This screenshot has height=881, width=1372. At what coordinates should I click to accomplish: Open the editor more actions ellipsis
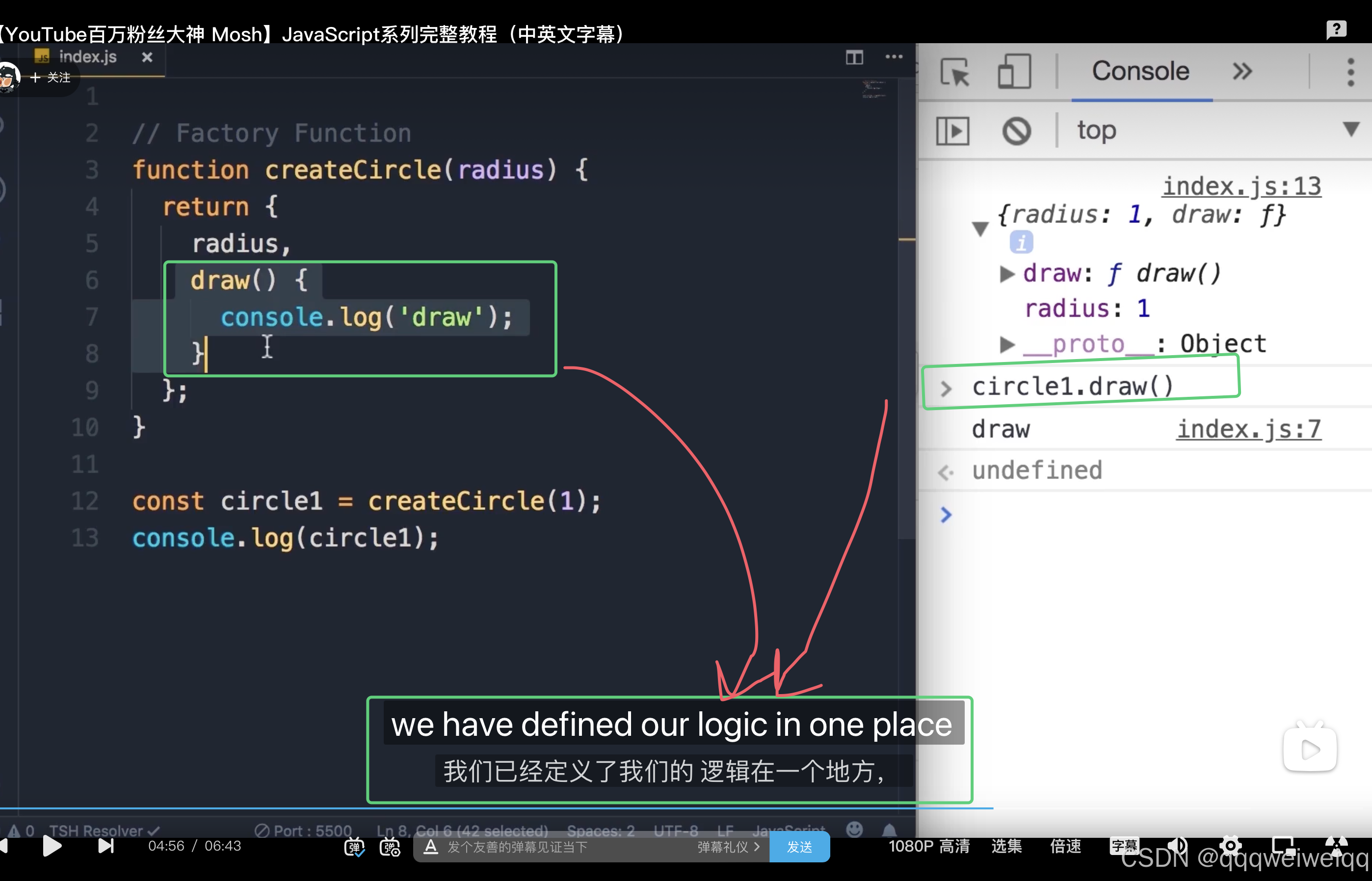[x=894, y=56]
